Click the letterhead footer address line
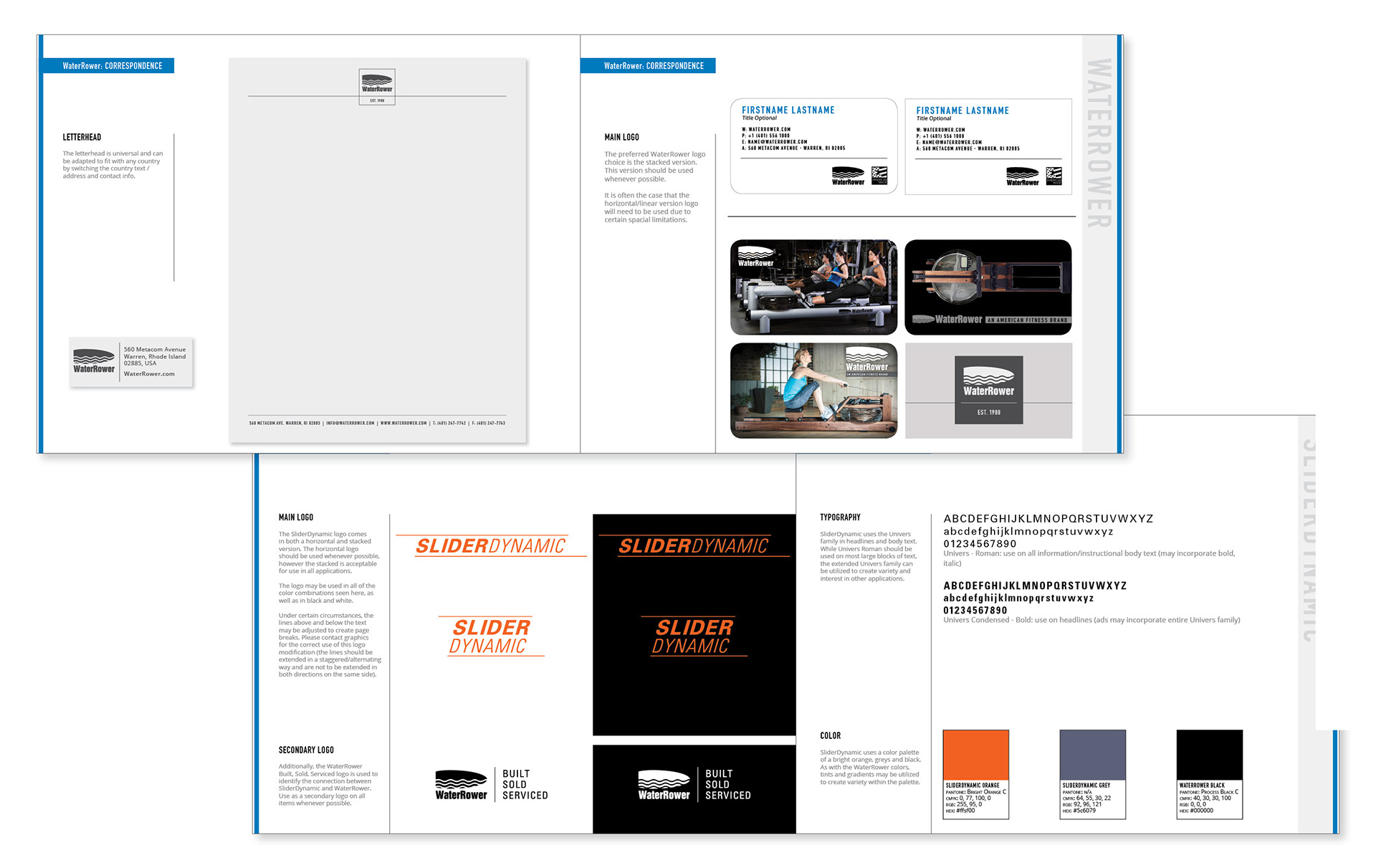Image resolution: width=1376 pixels, height=868 pixels. click(377, 423)
